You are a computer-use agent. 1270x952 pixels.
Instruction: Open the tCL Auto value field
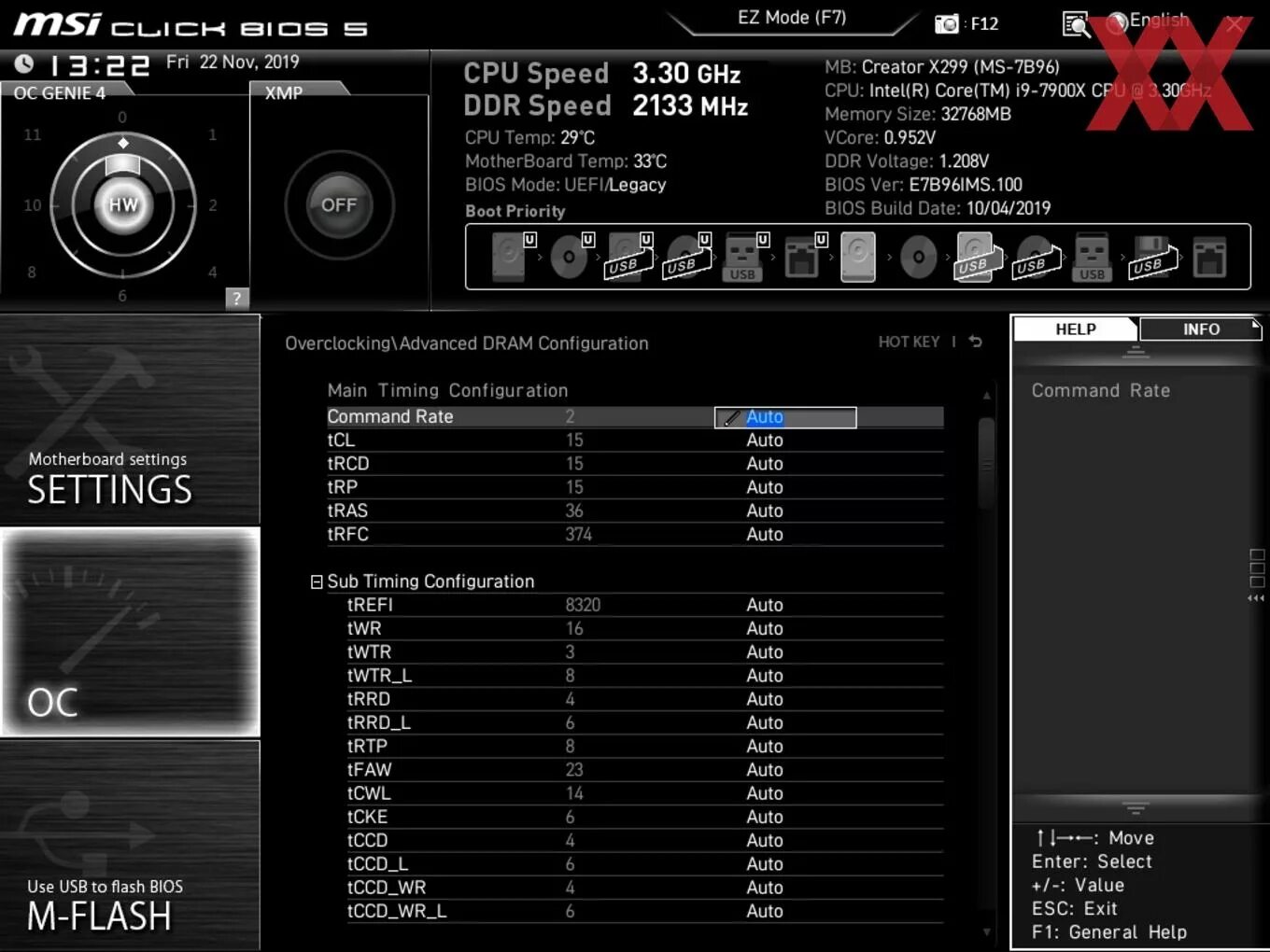pos(765,441)
